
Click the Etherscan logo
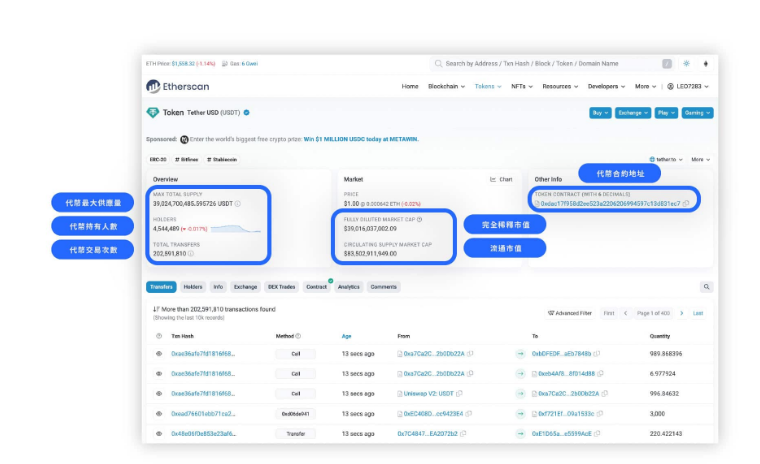177,86
